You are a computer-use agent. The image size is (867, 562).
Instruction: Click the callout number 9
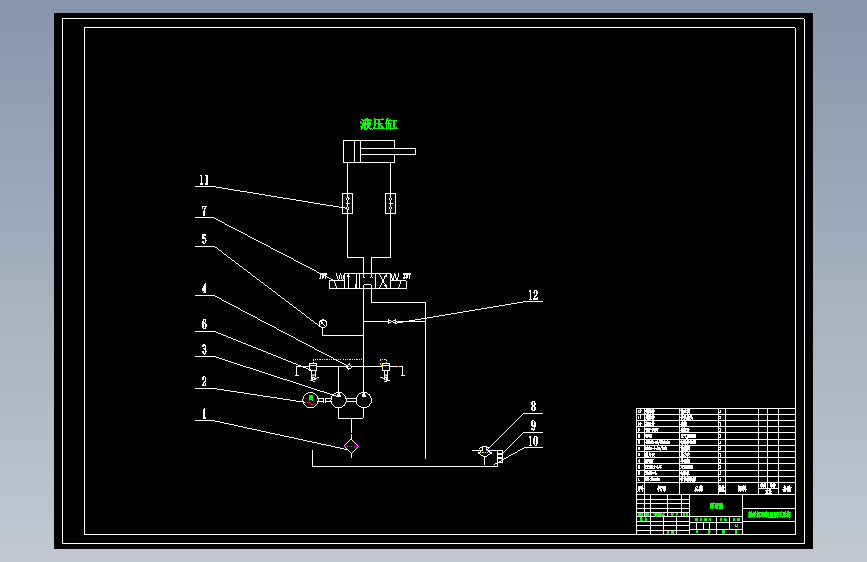pos(533,425)
